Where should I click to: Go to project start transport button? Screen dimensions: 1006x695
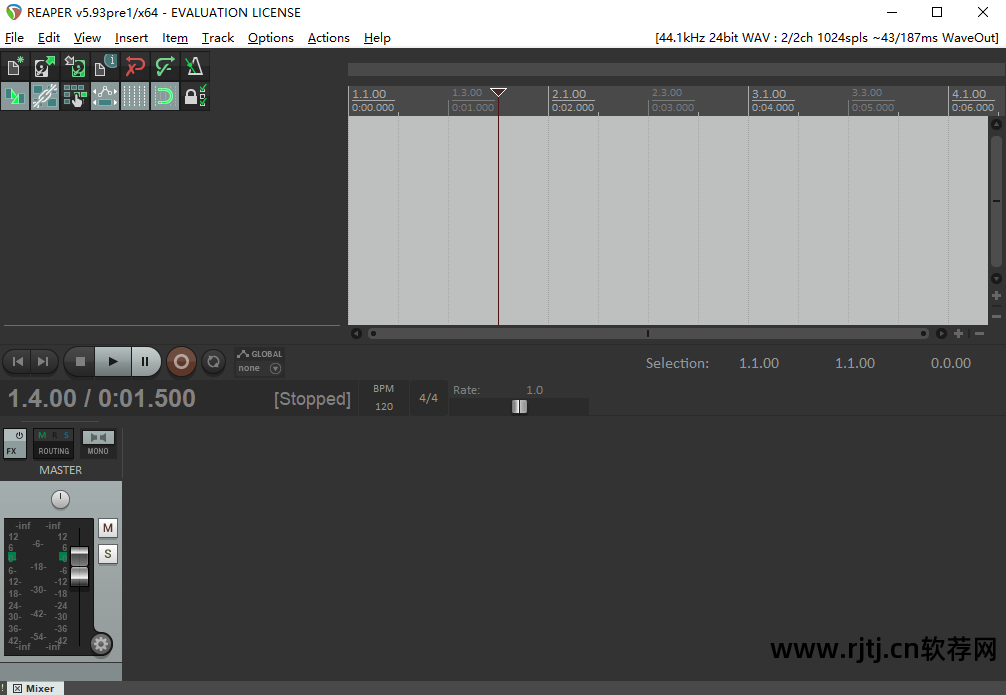18,362
